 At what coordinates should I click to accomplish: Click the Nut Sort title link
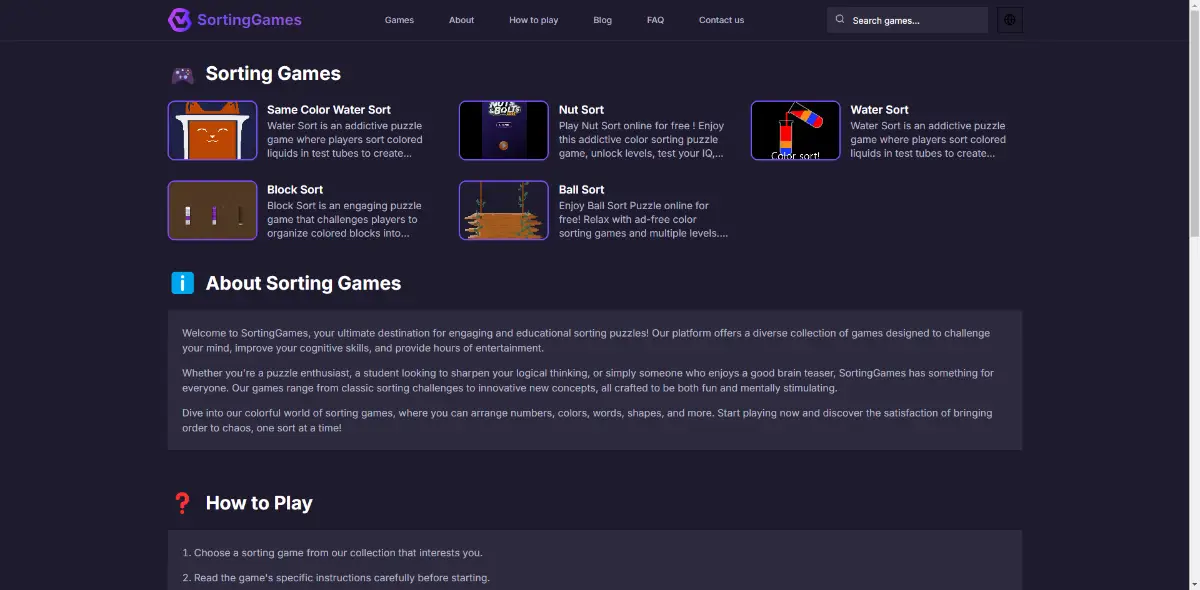(581, 109)
